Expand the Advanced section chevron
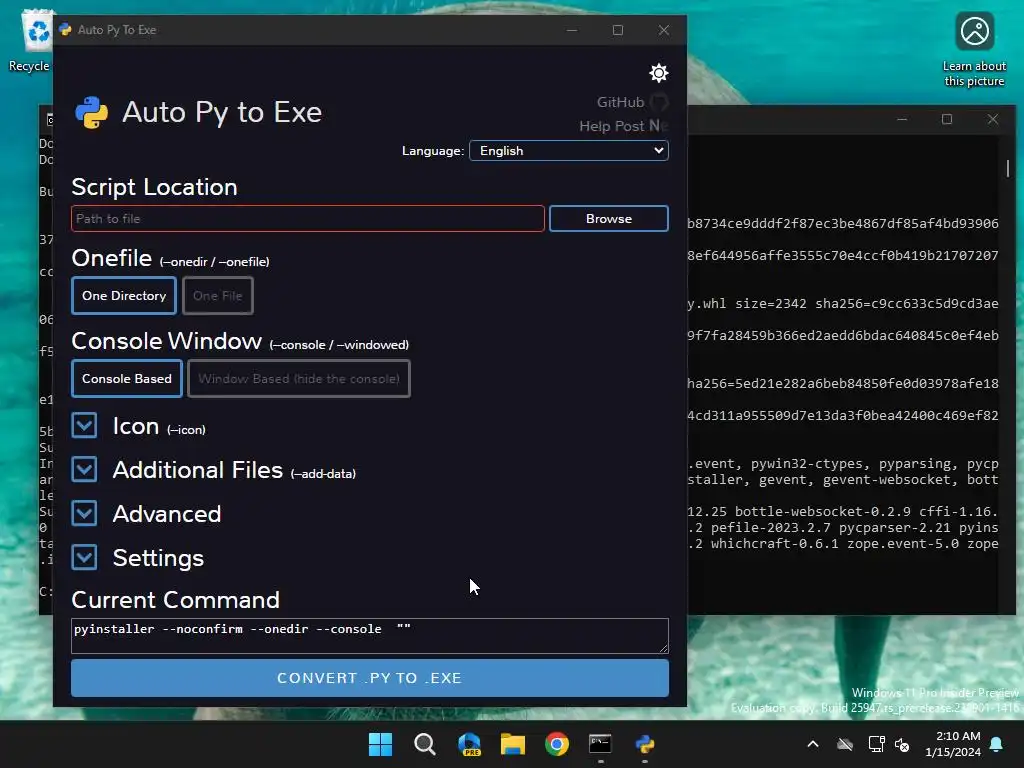 pyautogui.click(x=84, y=513)
